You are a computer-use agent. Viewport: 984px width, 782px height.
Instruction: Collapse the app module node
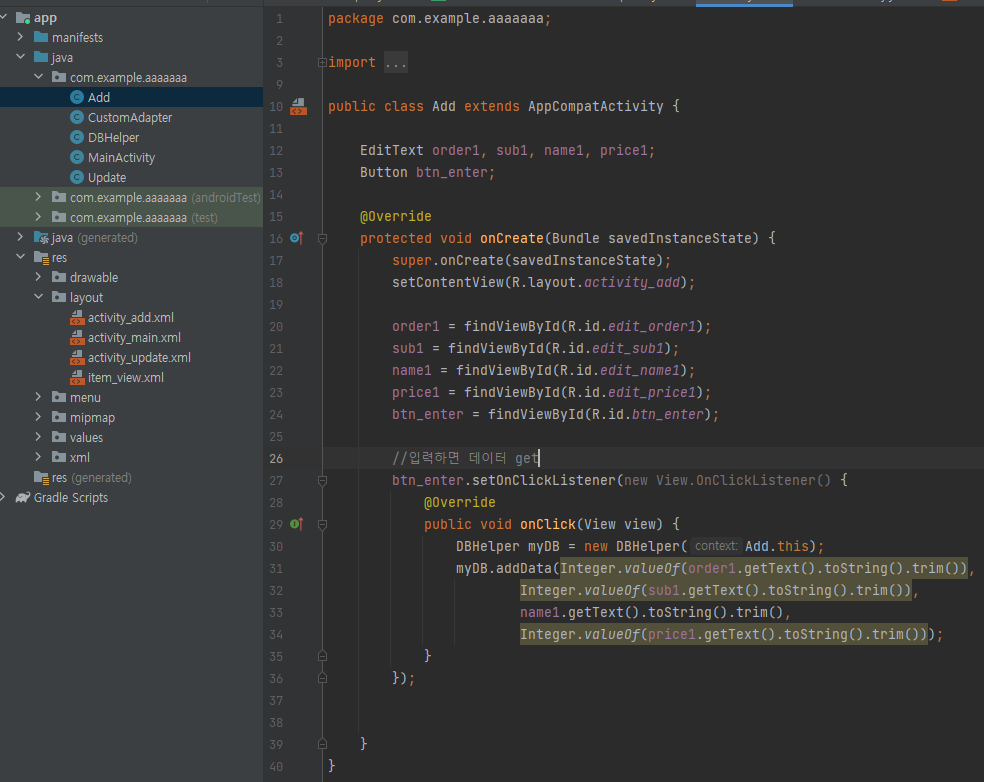coord(4,17)
